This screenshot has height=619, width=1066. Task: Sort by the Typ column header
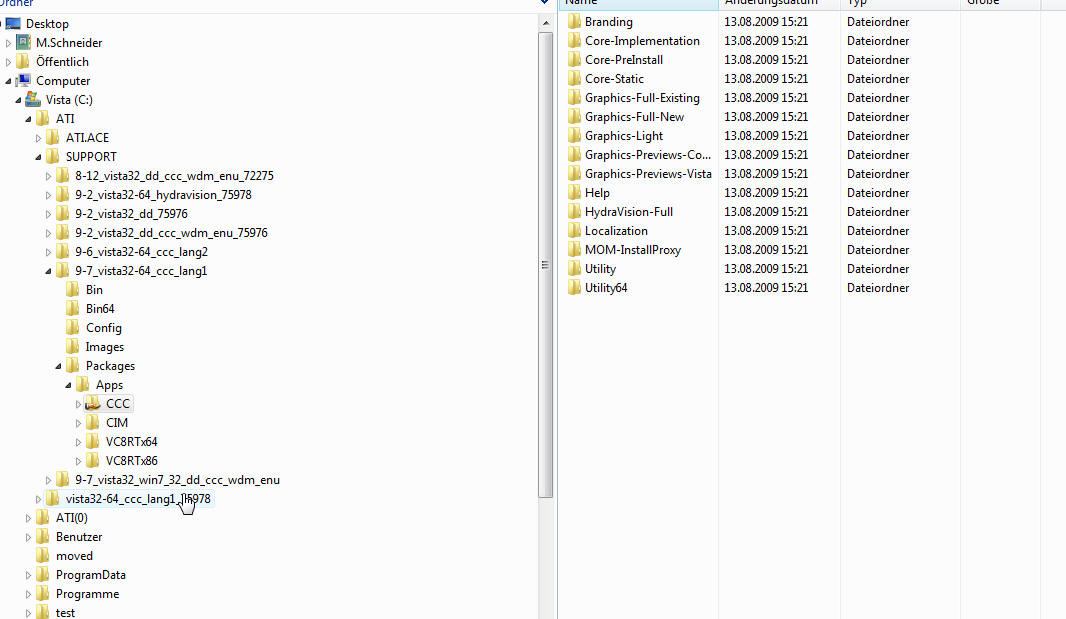click(x=900, y=3)
